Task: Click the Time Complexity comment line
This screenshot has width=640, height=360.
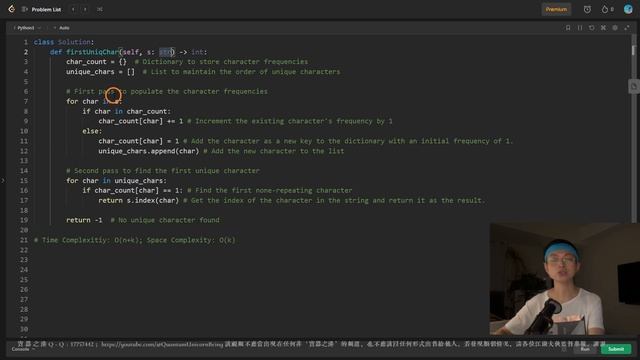Action: tap(135, 240)
